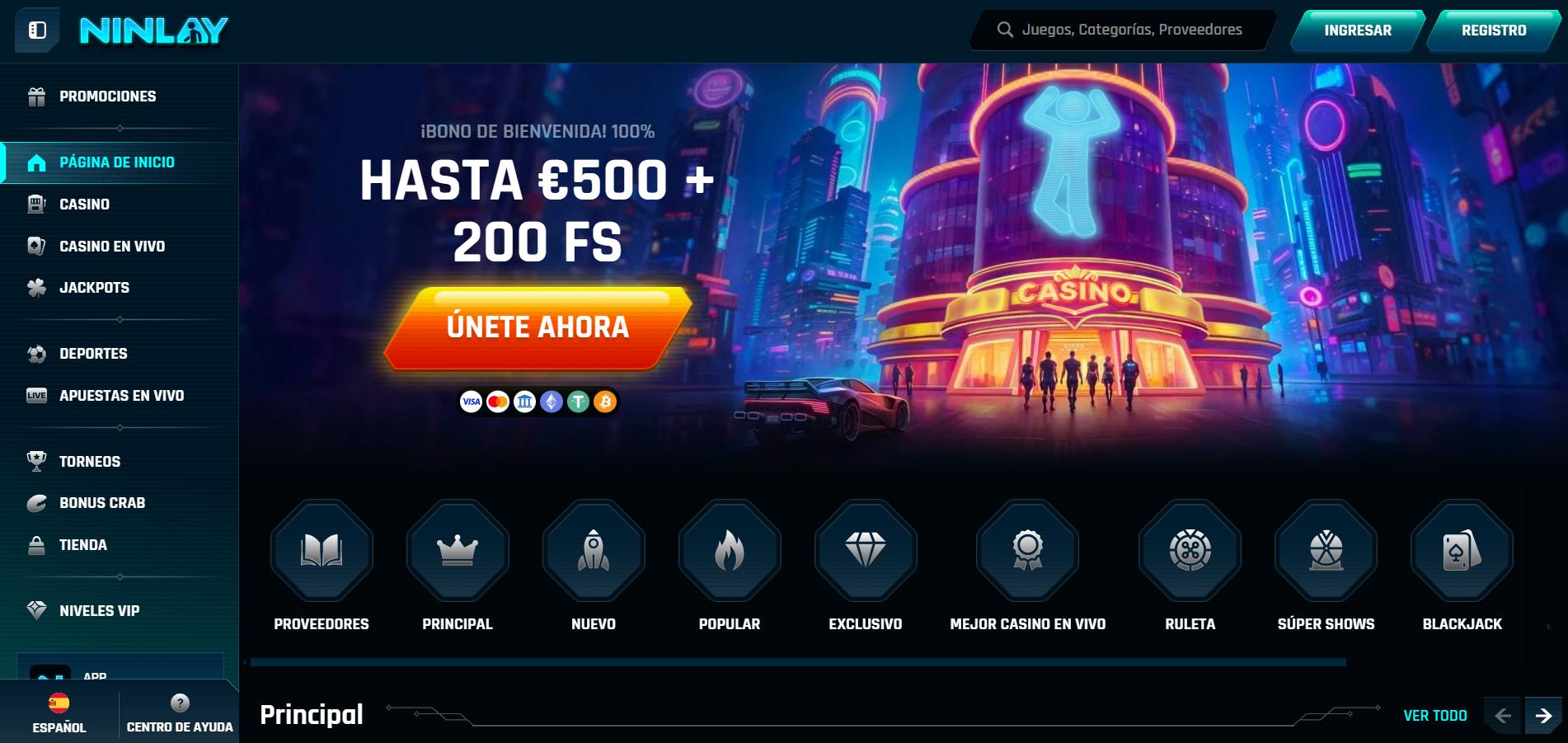1568x743 pixels.
Task: Click the INGRESAR login button
Action: [x=1358, y=31]
